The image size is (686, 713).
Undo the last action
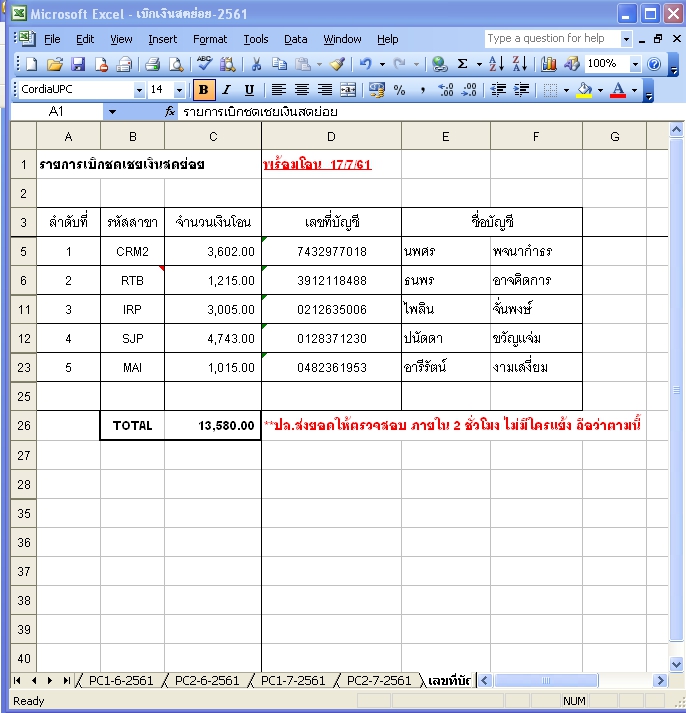[x=366, y=64]
